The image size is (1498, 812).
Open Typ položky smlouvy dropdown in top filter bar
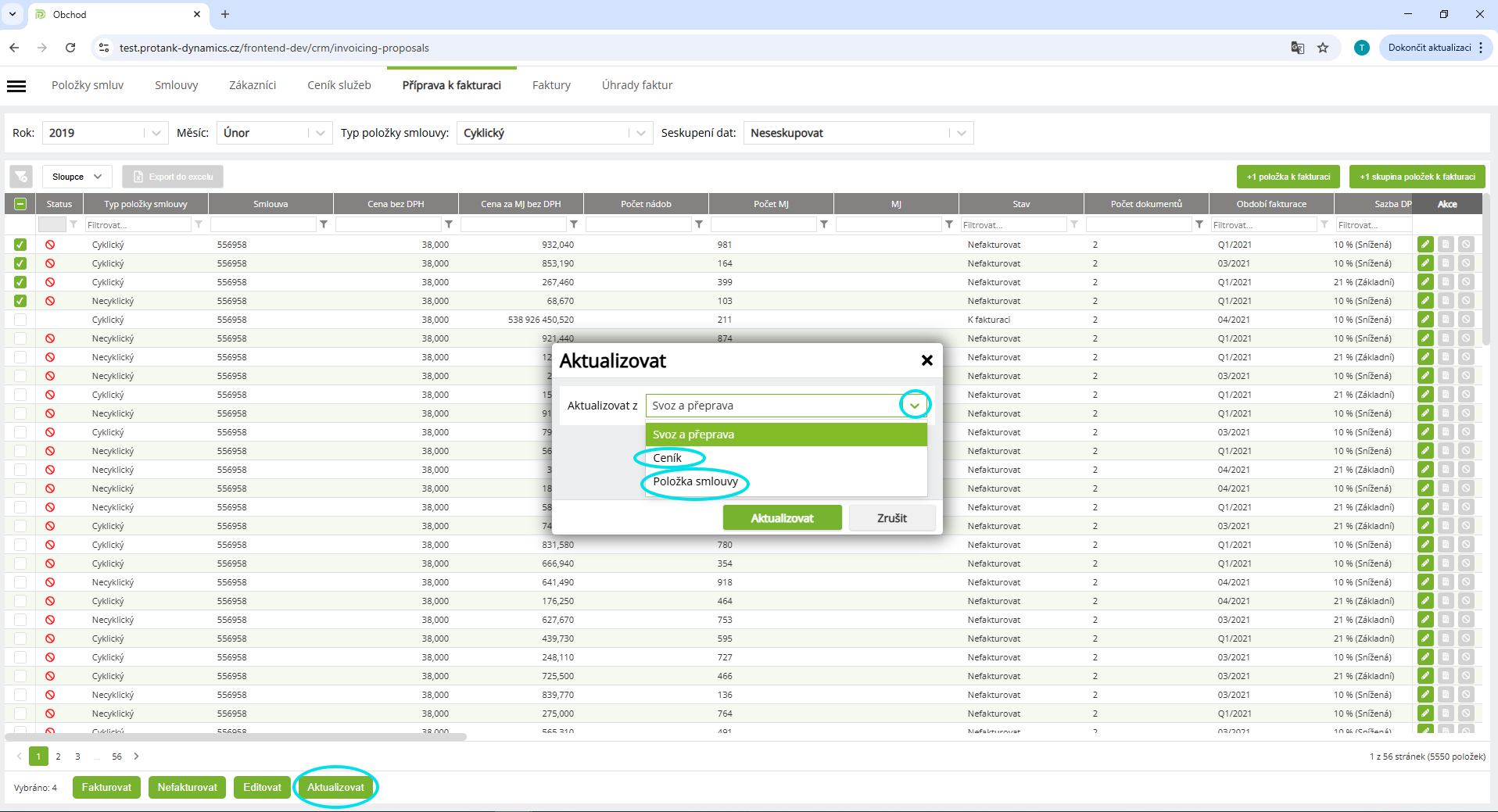point(555,133)
